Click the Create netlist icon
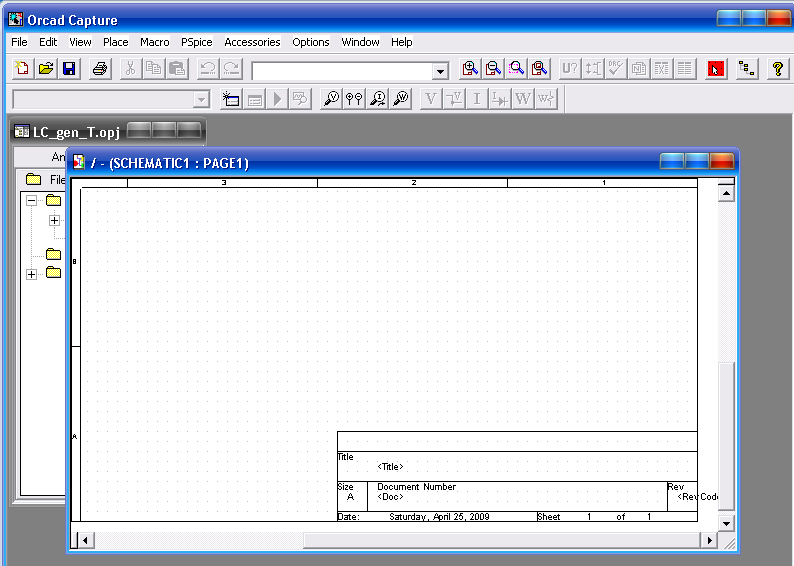Screen dimensions: 794x566 click(x=639, y=68)
